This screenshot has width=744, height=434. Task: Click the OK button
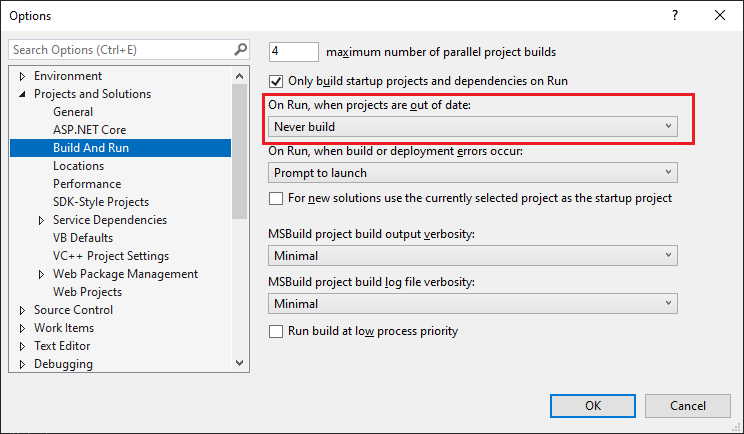(x=593, y=406)
